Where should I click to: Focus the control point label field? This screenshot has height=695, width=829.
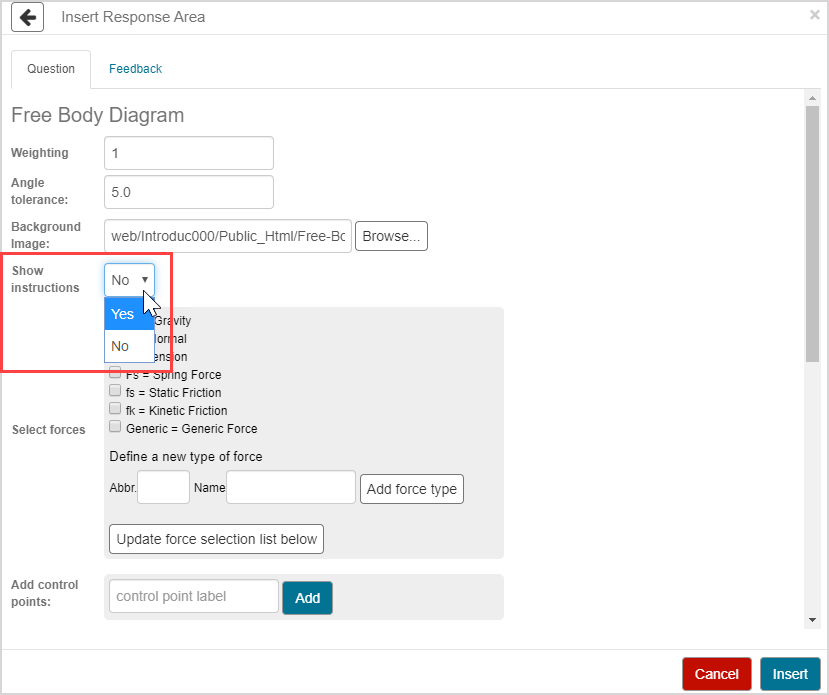pos(193,596)
